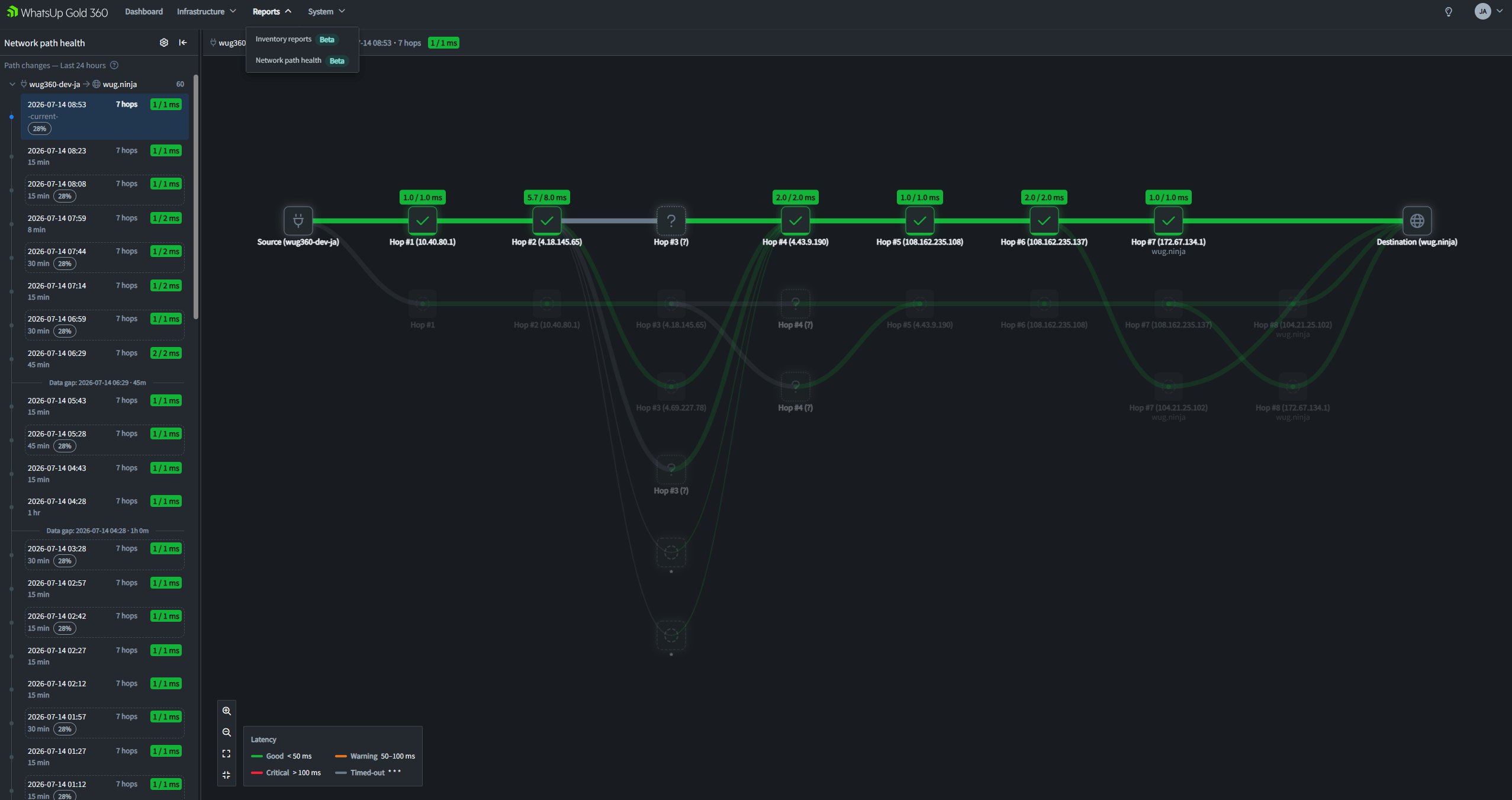Select the 2026-07-14 08:53 current path entry
Image resolution: width=1512 pixels, height=800 pixels.
click(105, 116)
